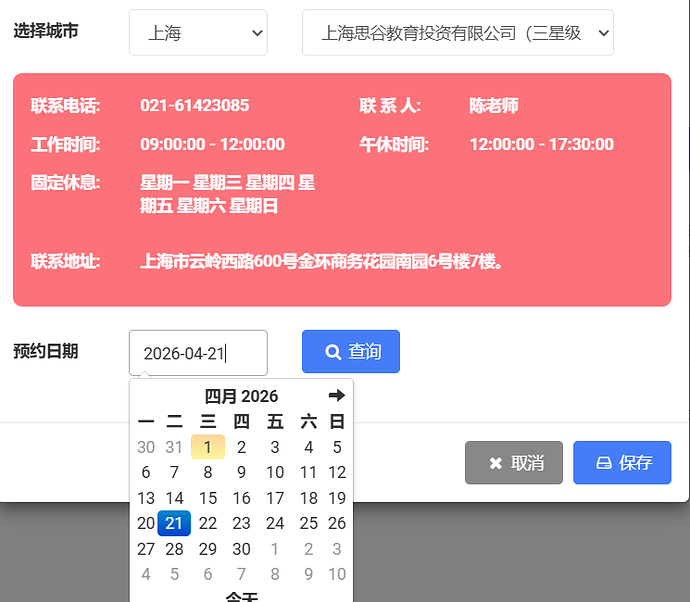Viewport: 690px width, 602px height.
Task: Click the next month arrow in calendar
Action: [x=336, y=396]
